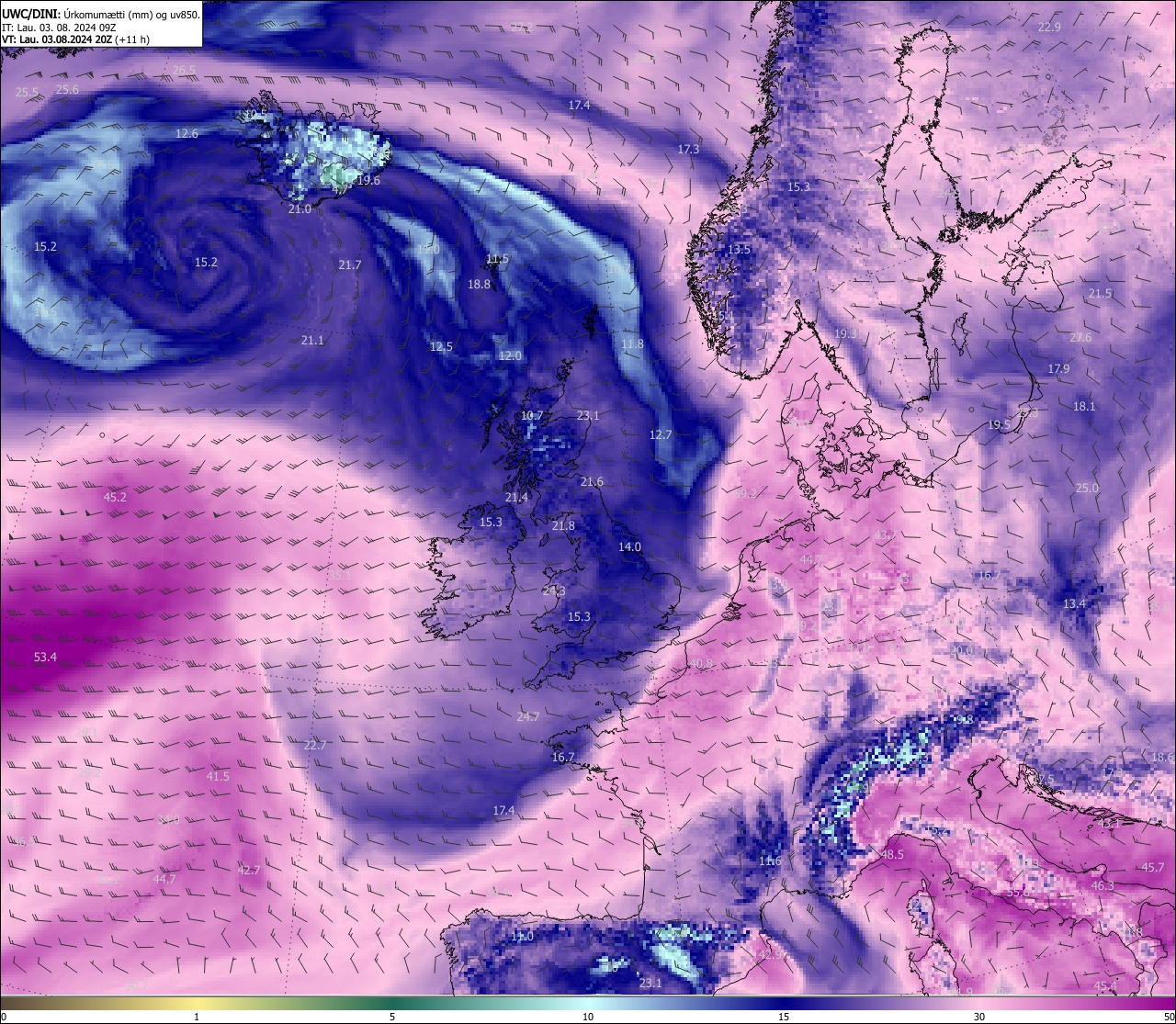Click the 10.7 value over Scotland

532,415
